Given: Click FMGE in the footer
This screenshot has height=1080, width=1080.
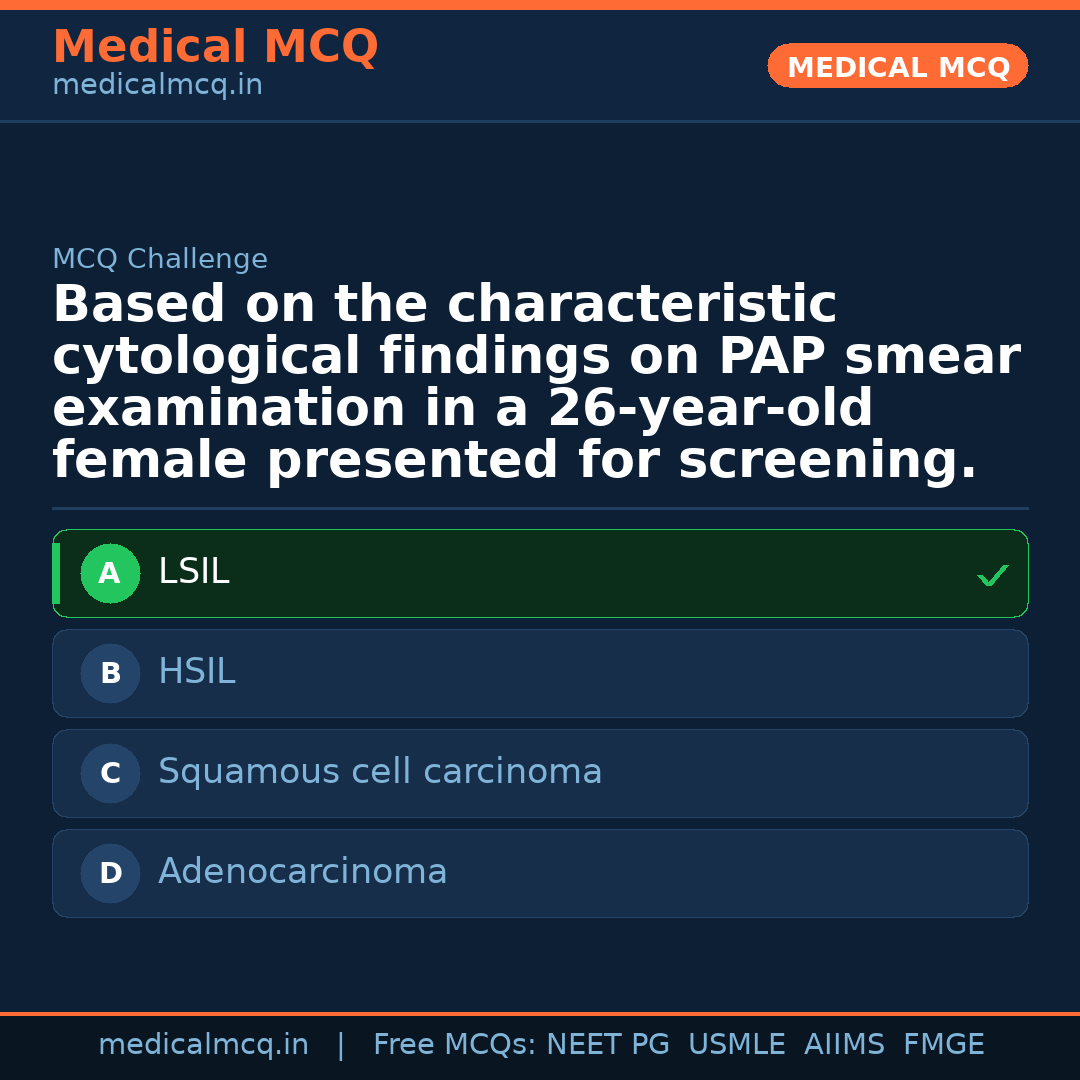Looking at the screenshot, I should [944, 1045].
